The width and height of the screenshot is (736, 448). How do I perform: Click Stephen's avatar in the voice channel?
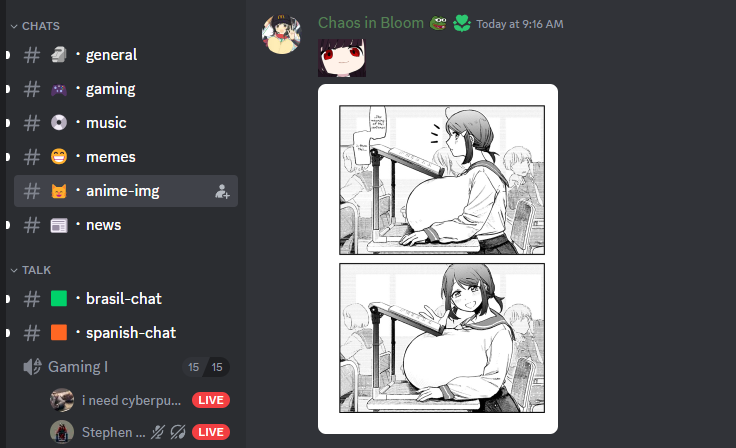pos(62,432)
